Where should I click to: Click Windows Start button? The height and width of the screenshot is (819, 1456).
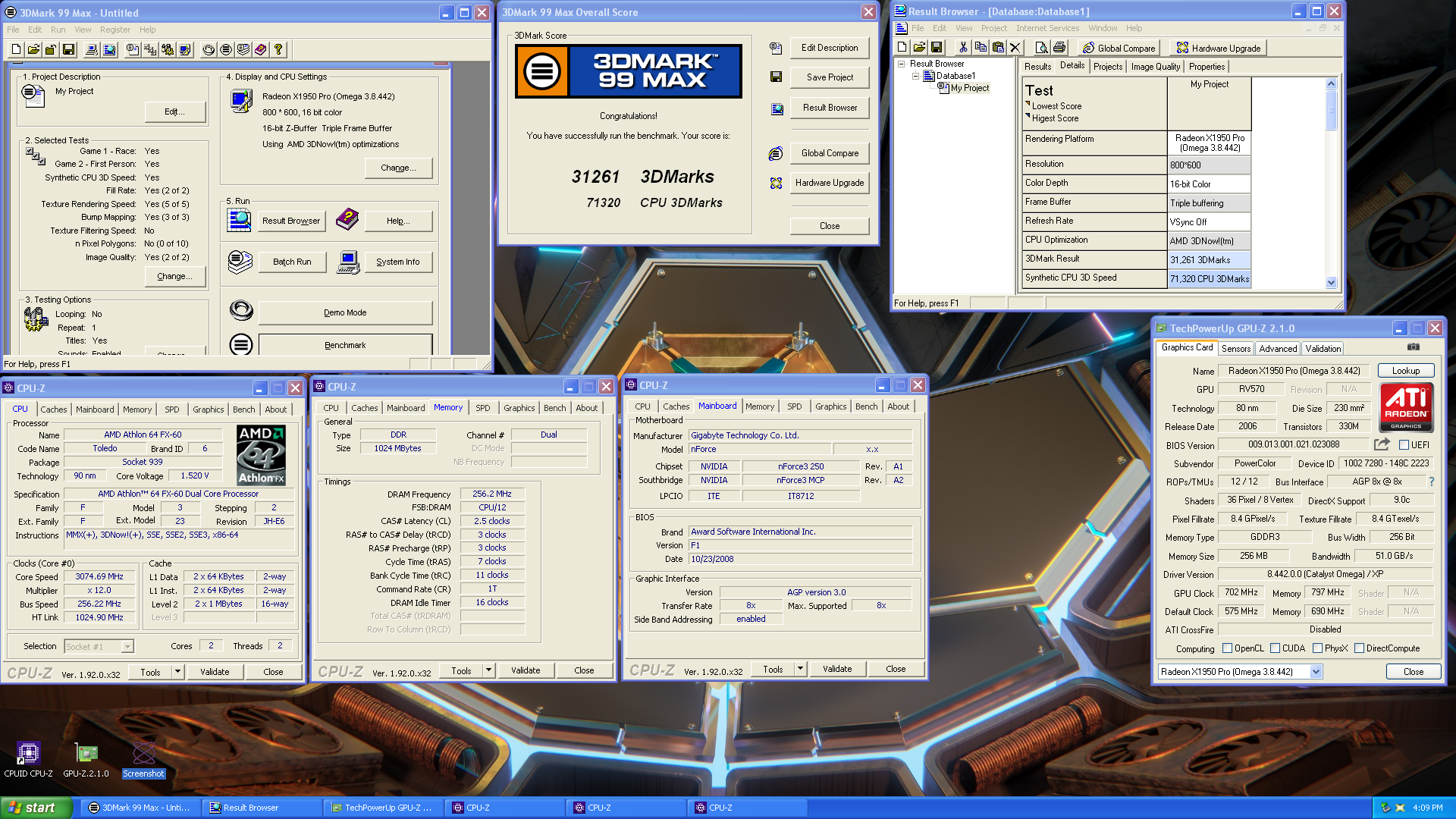[x=36, y=808]
